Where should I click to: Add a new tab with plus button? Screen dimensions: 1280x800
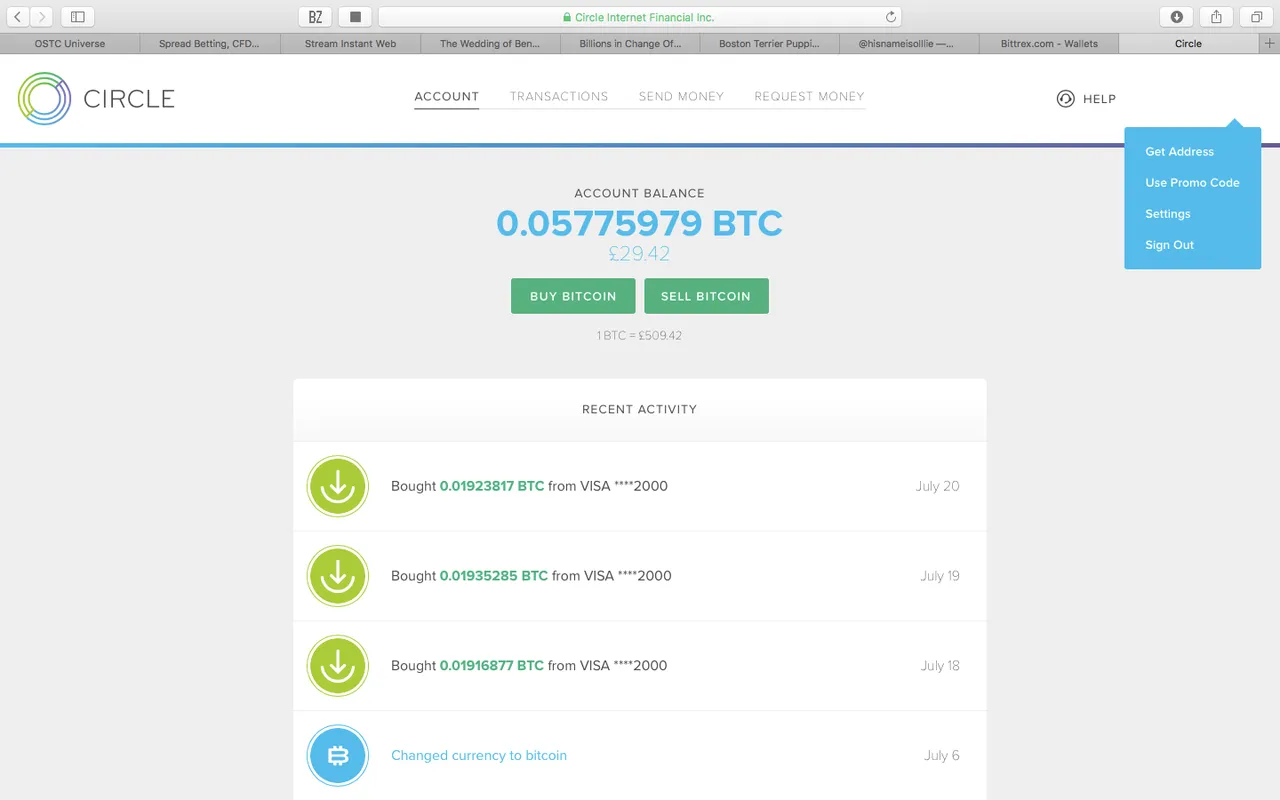pos(1270,43)
